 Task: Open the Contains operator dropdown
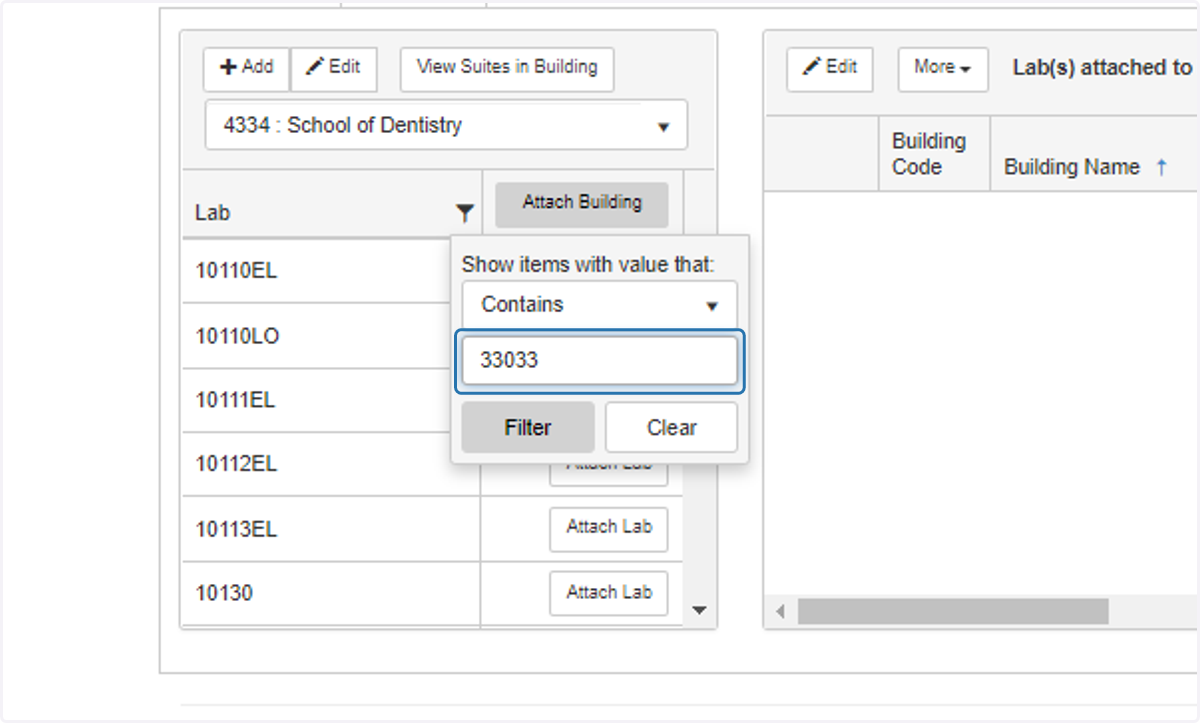[x=599, y=305]
